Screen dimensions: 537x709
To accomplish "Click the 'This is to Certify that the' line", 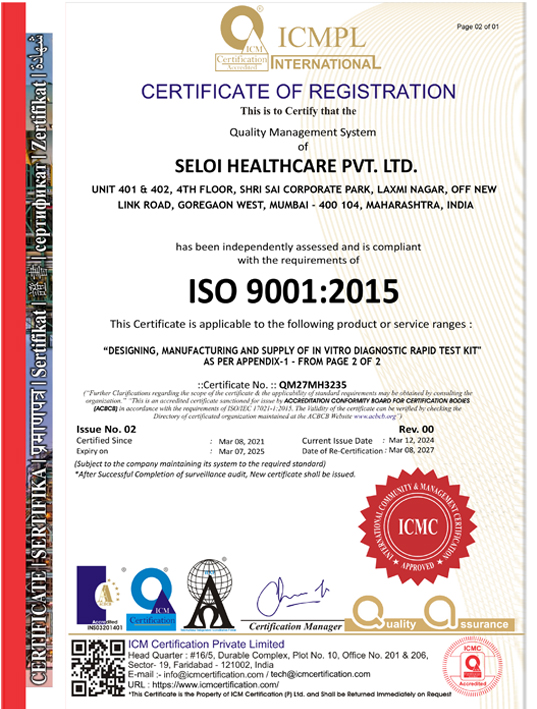I will (x=298, y=111).
